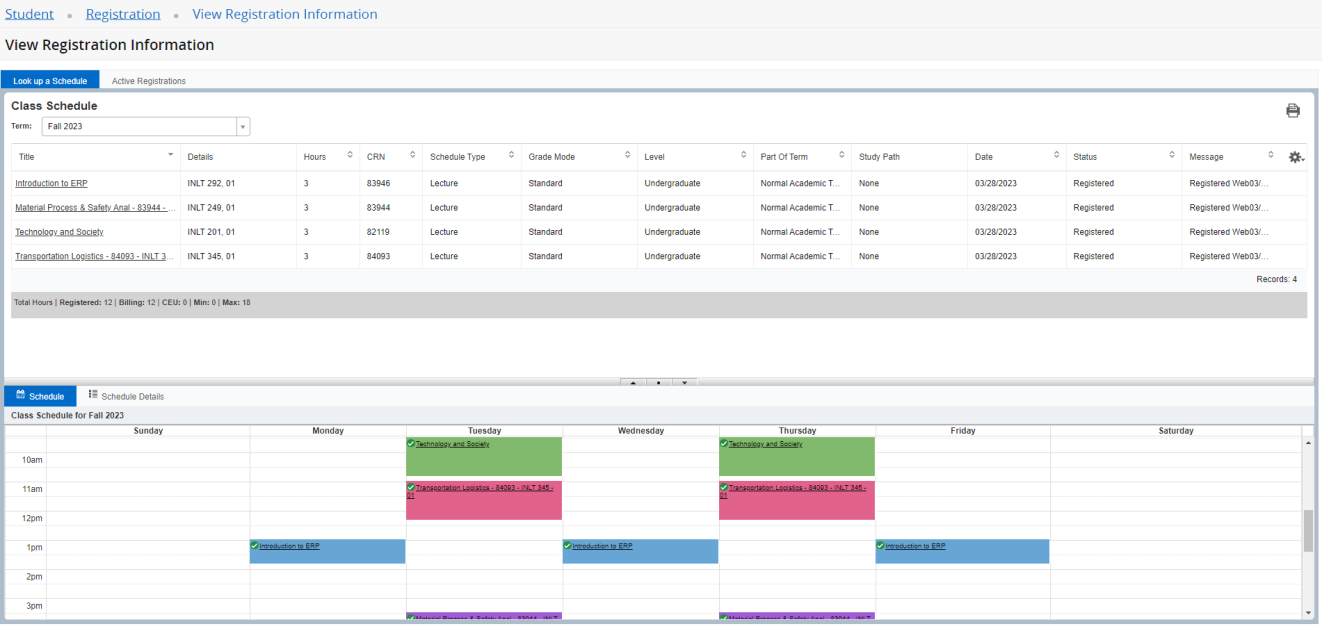Switch to the Active Registrations tab
Viewport: 1322px width, 625px height.
pyautogui.click(x=148, y=81)
